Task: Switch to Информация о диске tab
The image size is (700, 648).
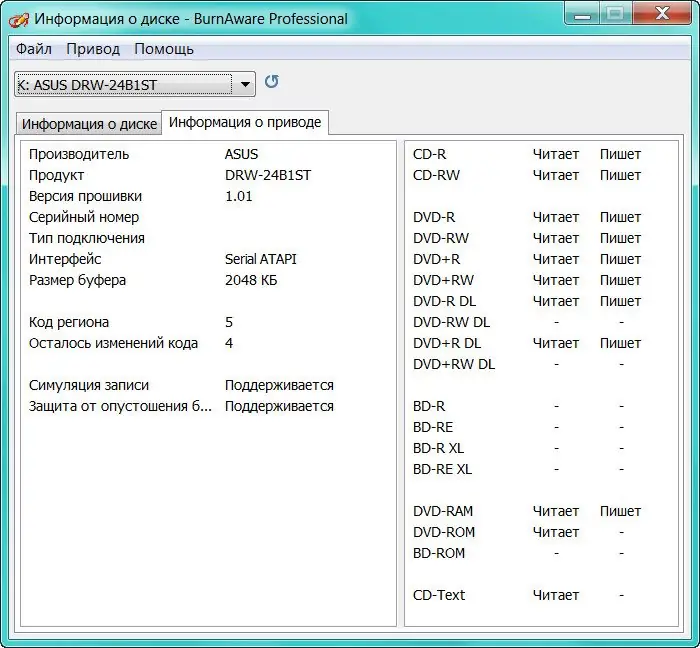Action: (x=89, y=124)
